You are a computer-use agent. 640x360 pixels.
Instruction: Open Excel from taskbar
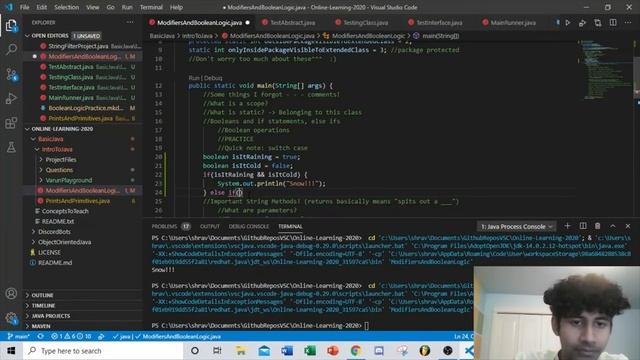click(310, 351)
